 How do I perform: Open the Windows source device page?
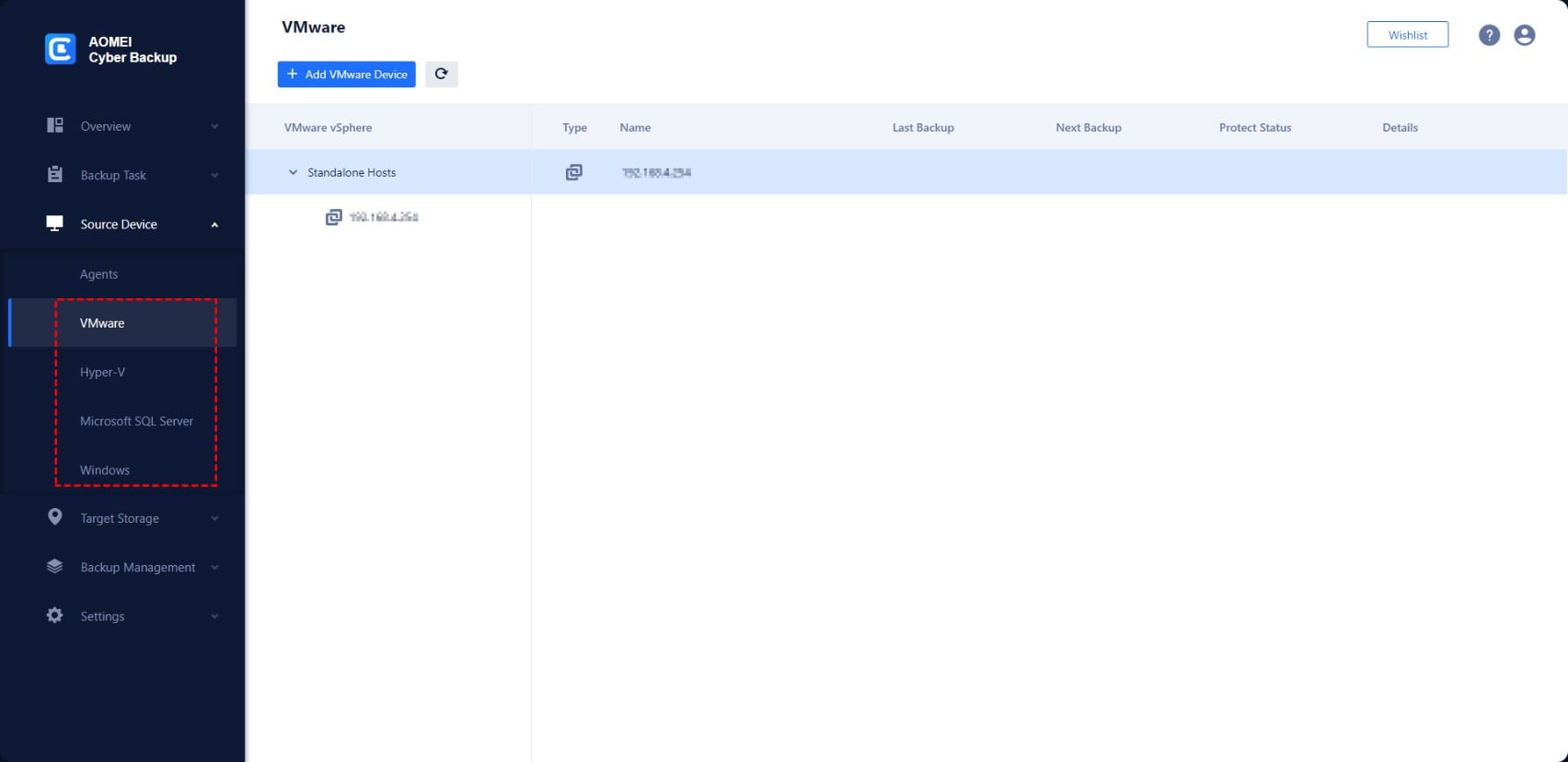(105, 469)
